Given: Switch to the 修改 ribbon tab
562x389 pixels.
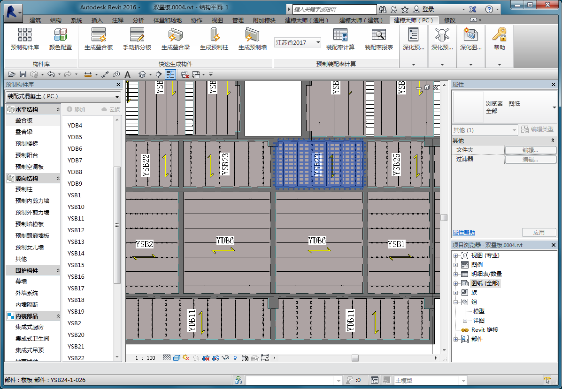Looking at the screenshot, I should 449,20.
